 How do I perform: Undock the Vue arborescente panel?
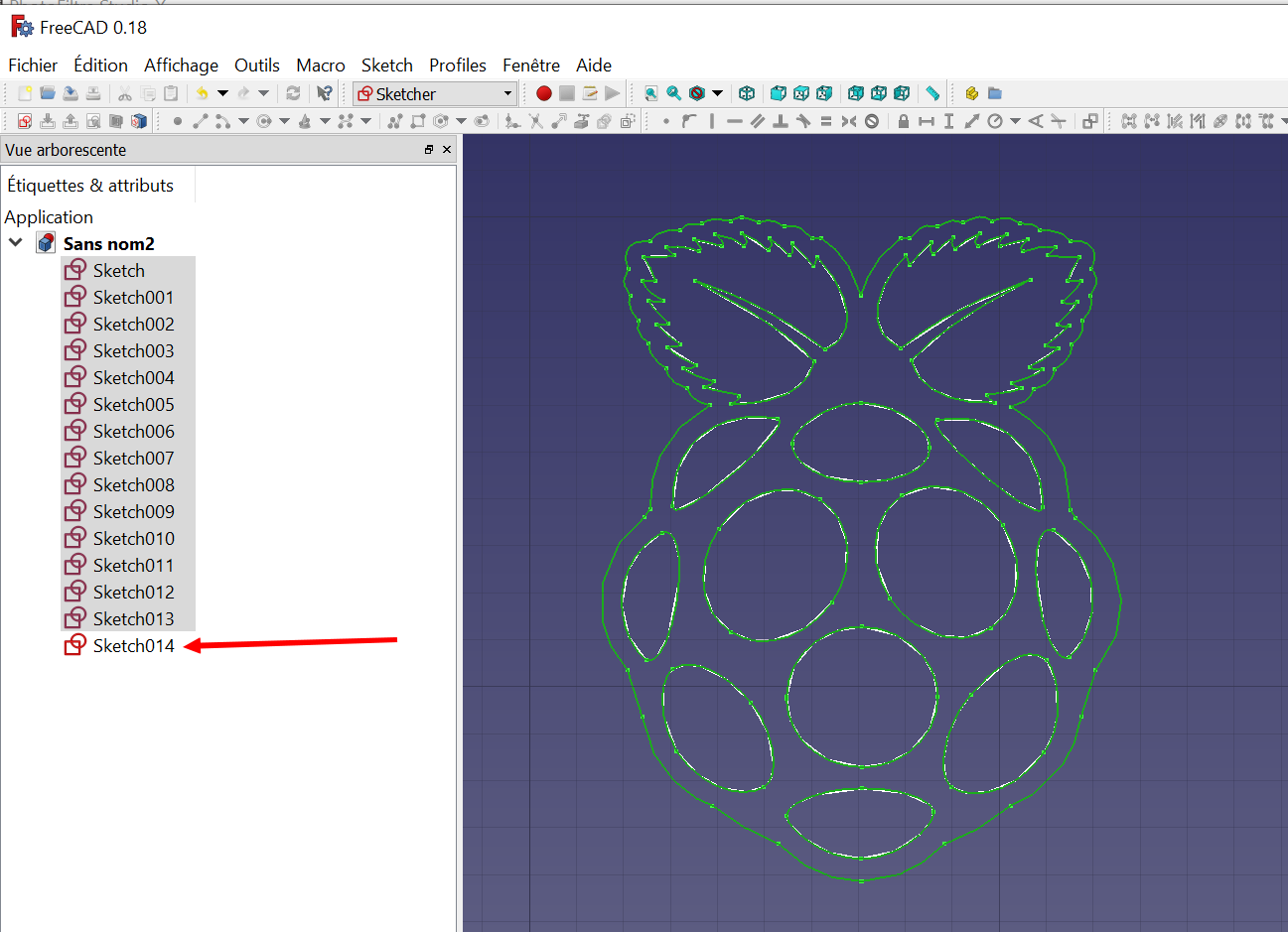click(429, 150)
